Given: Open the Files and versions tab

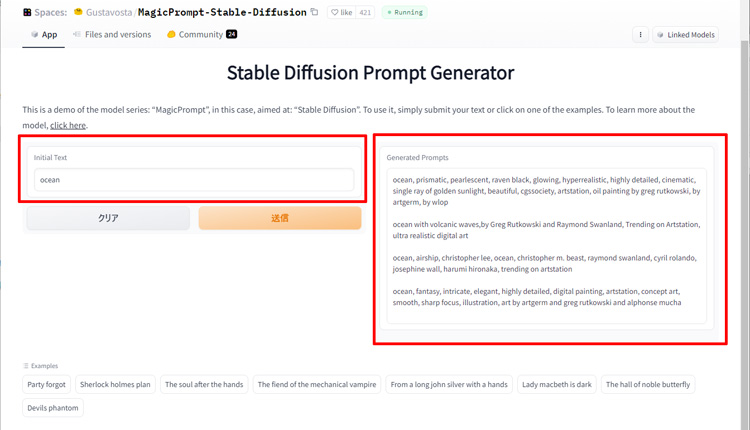Looking at the screenshot, I should tap(112, 34).
